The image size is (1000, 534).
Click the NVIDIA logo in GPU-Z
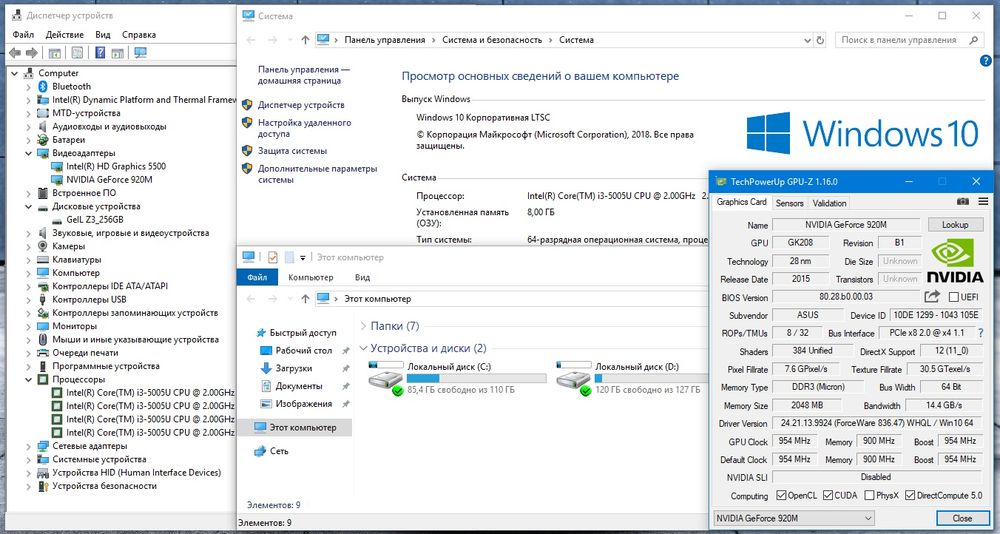pyautogui.click(x=955, y=260)
